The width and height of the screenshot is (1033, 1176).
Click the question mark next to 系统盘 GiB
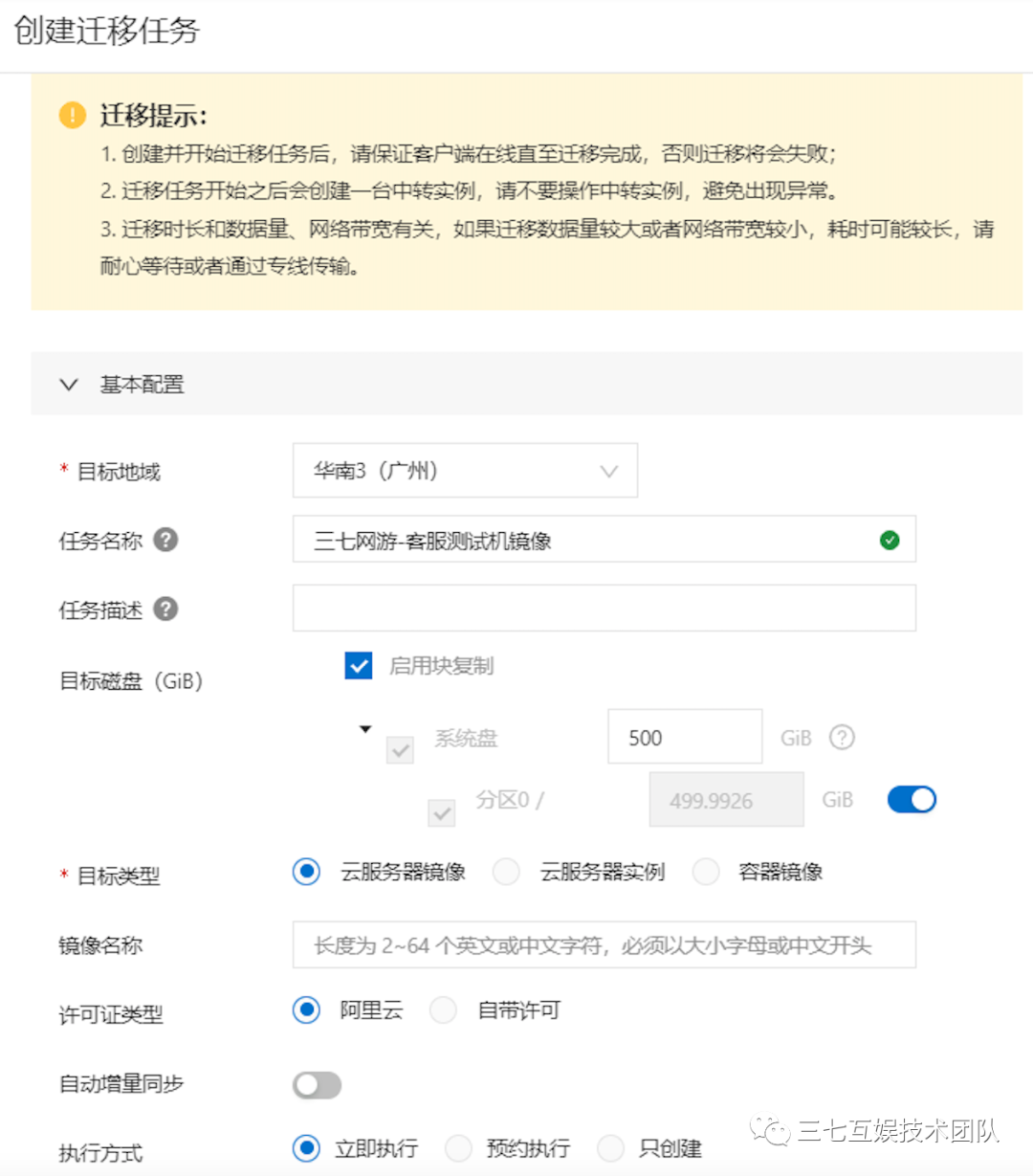(842, 738)
